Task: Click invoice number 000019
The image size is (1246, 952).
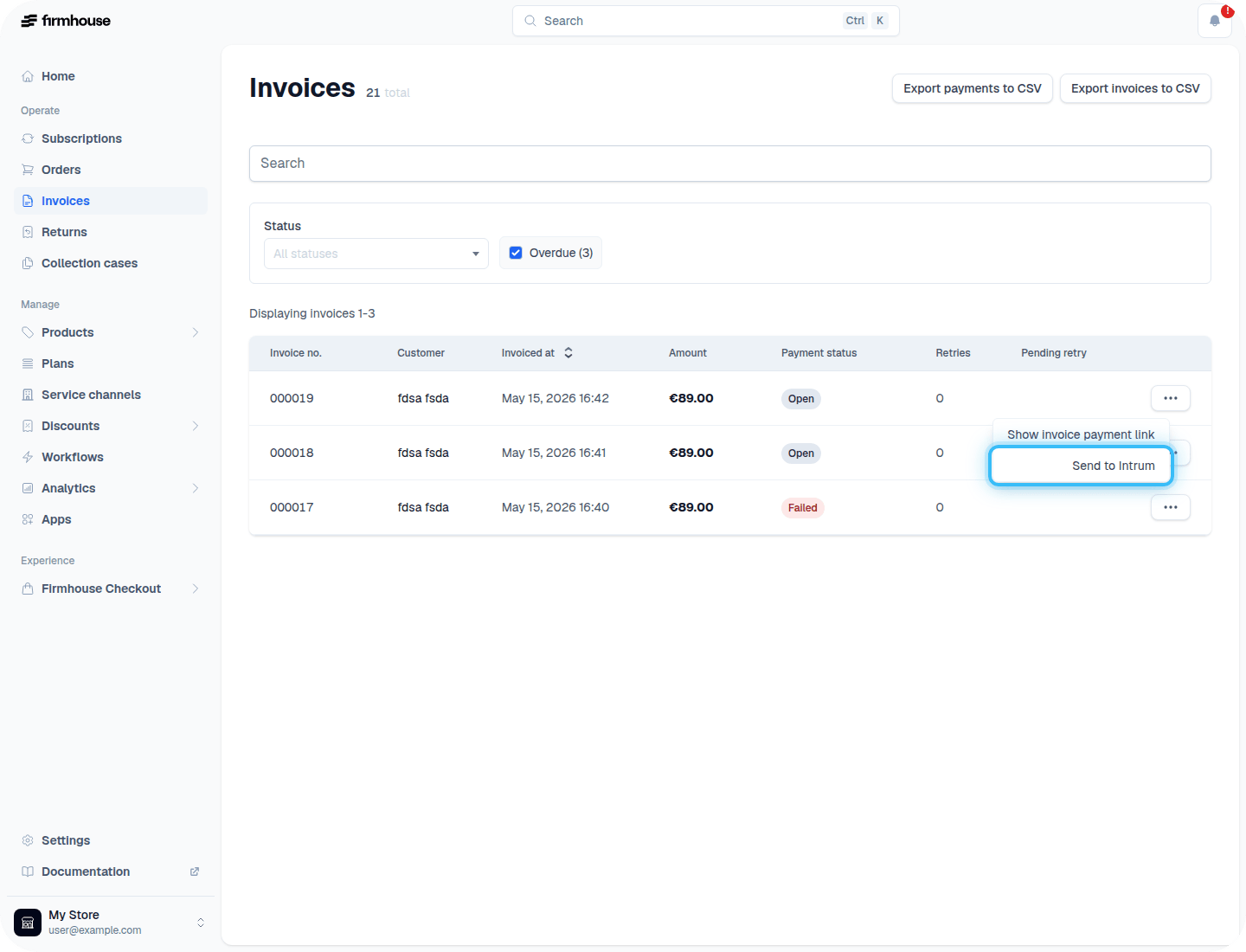Action: [x=292, y=398]
